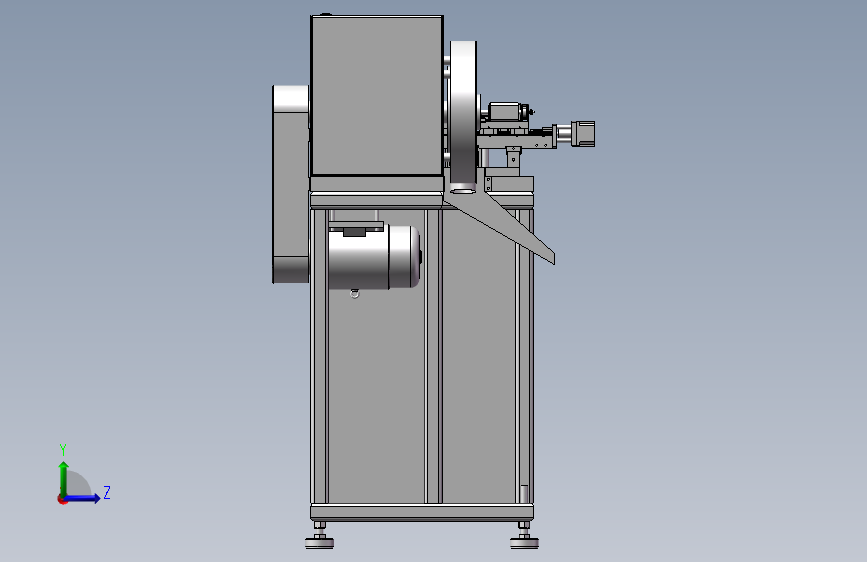867x562 pixels.
Task: Click the red X axis origin dot
Action: (x=62, y=499)
